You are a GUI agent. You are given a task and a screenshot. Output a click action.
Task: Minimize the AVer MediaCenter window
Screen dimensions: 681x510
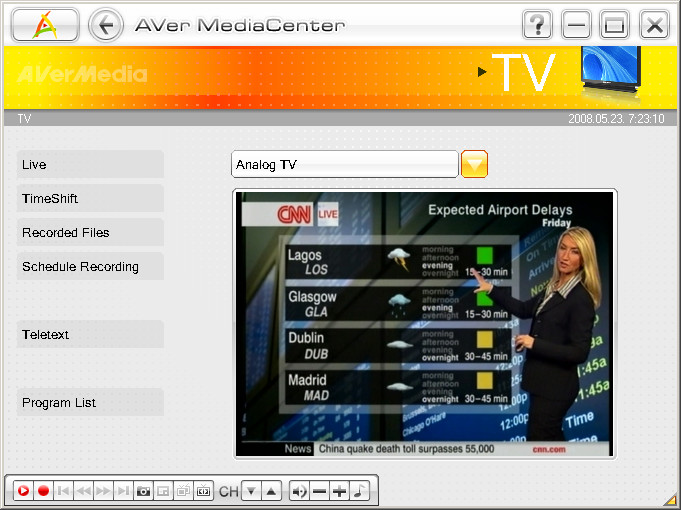point(576,25)
